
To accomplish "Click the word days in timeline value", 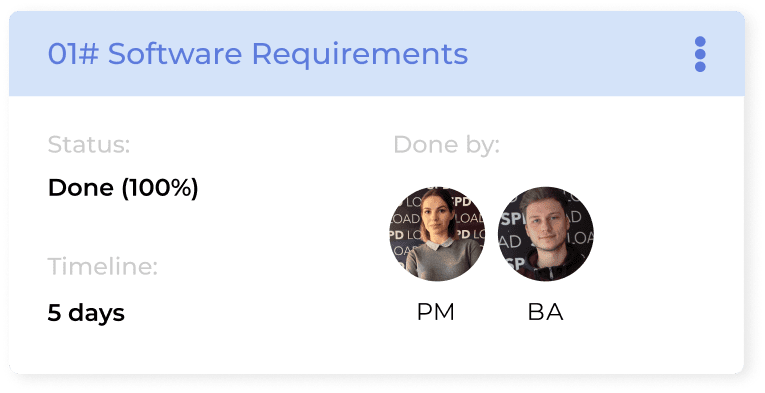I will coord(97,313).
